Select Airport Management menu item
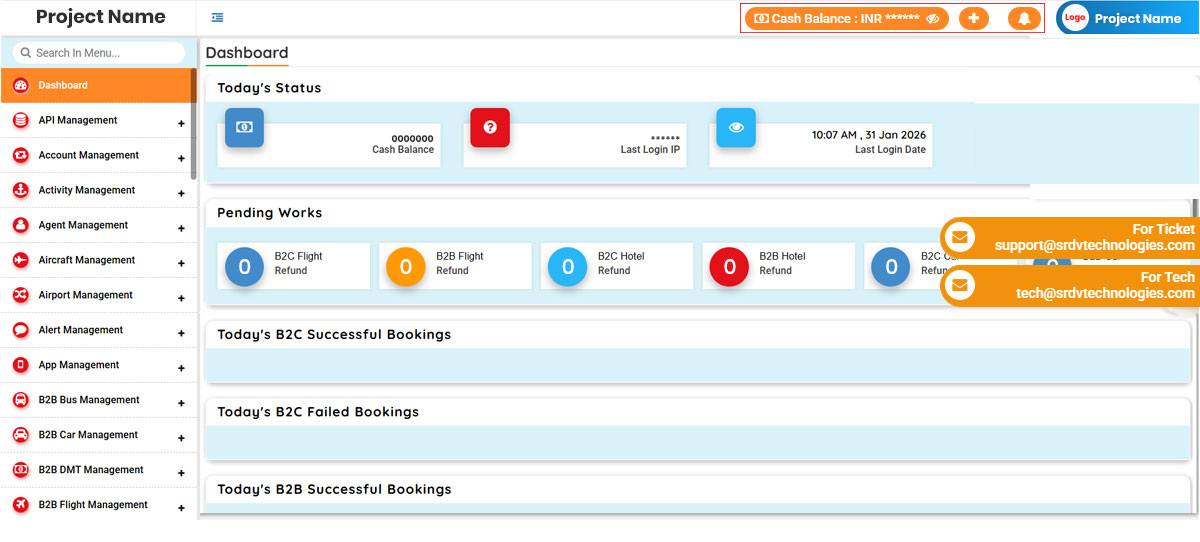The width and height of the screenshot is (1200, 542). pyautogui.click(x=85, y=295)
